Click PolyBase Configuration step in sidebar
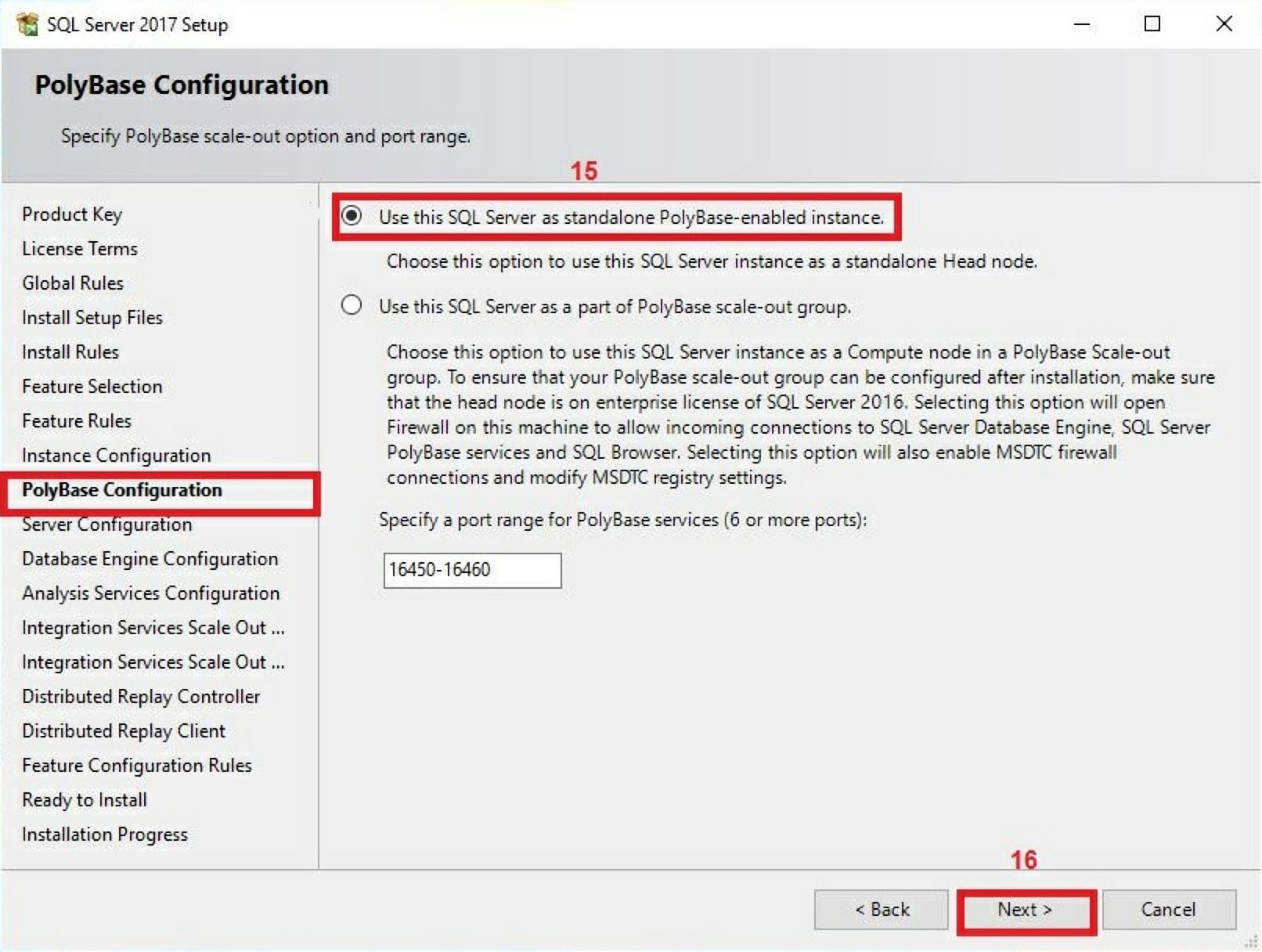1262x952 pixels. (122, 490)
